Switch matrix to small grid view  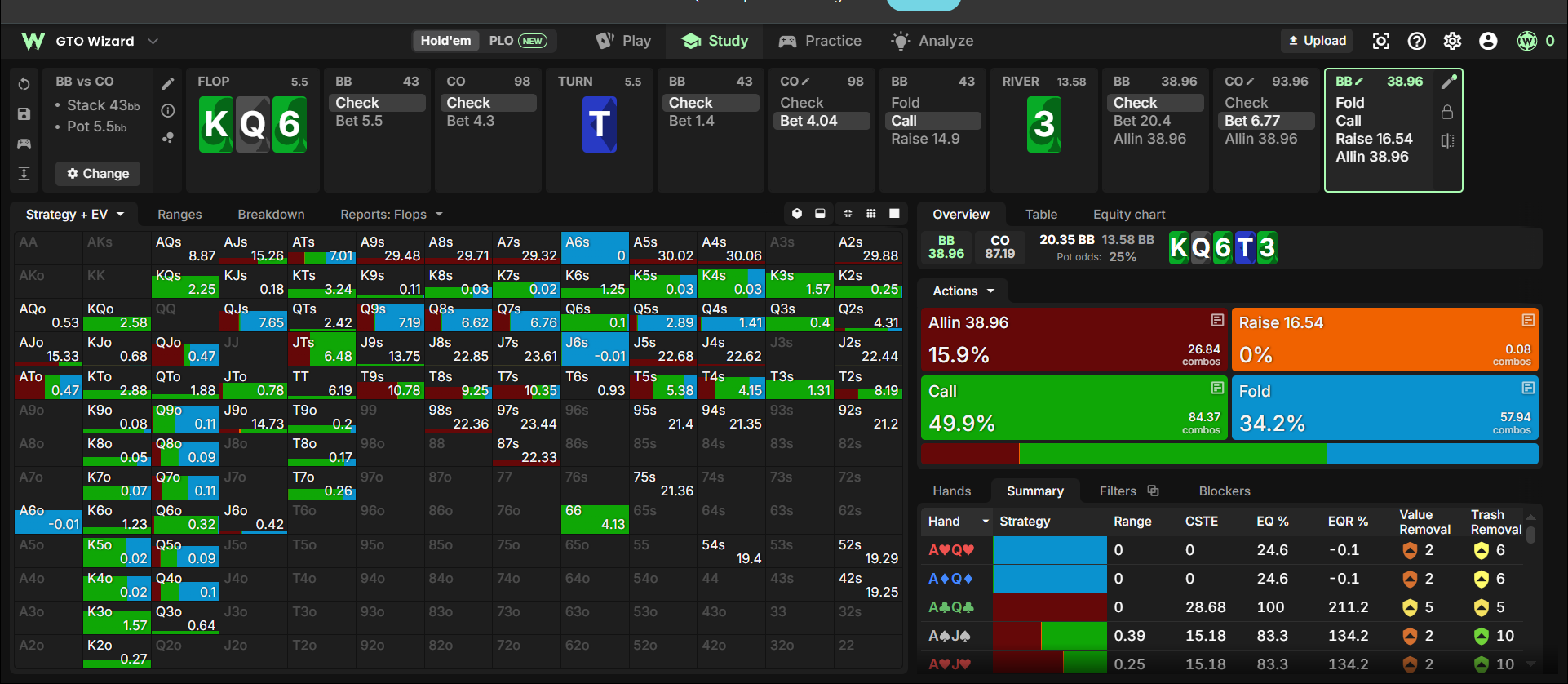pyautogui.click(x=871, y=214)
